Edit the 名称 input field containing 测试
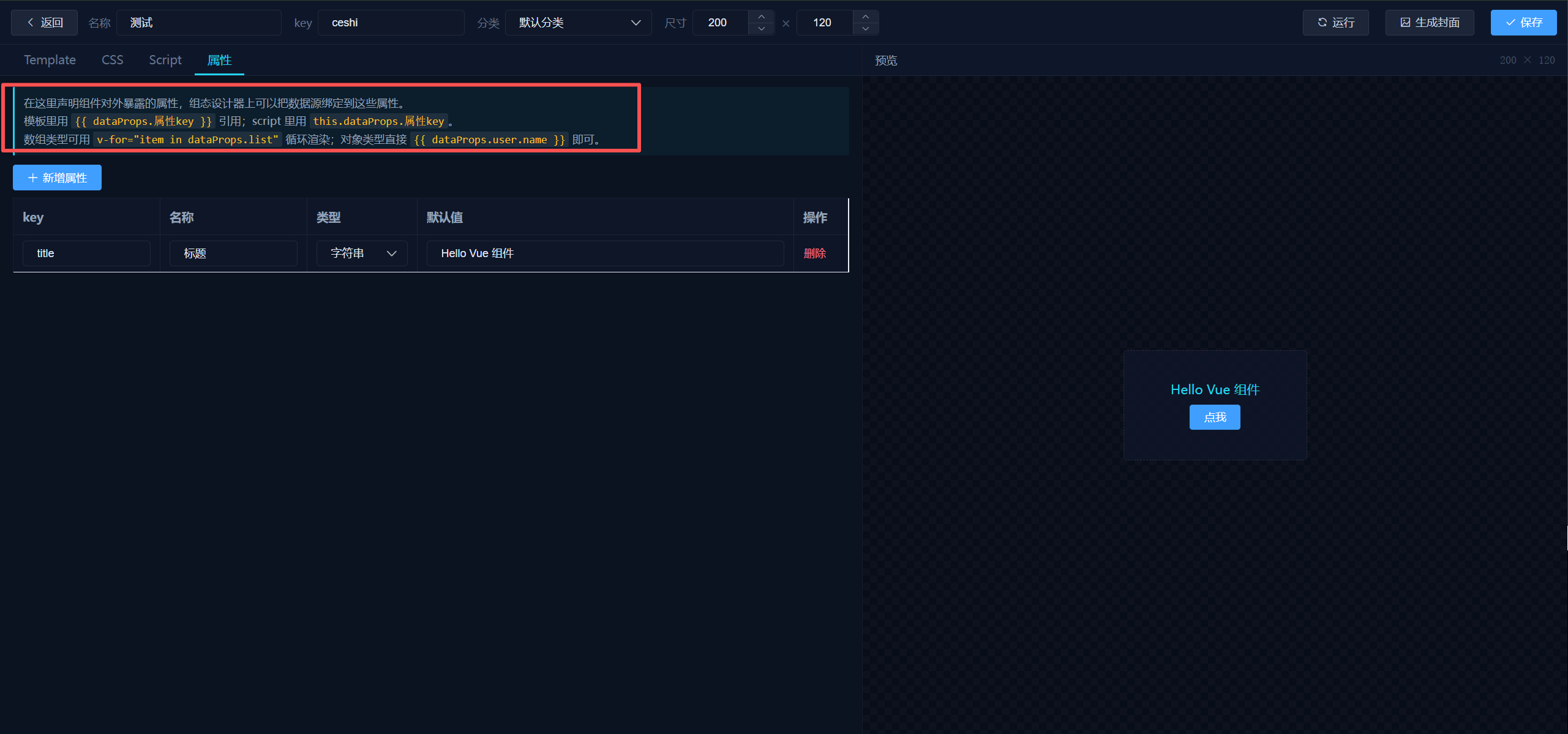1568x734 pixels. (199, 23)
